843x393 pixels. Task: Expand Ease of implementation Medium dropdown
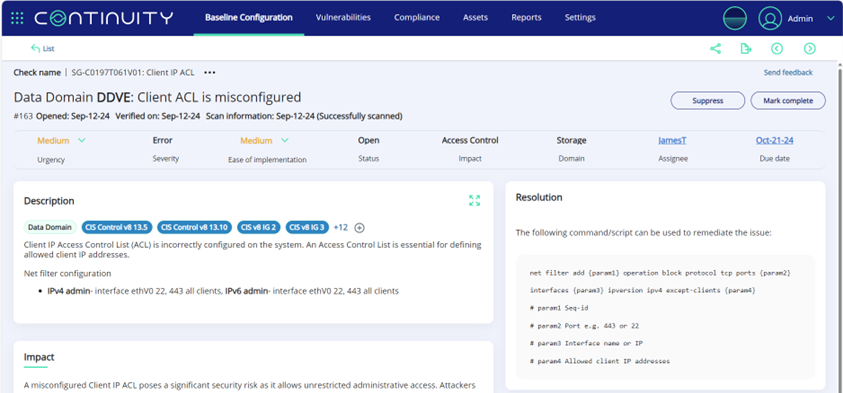coord(285,140)
